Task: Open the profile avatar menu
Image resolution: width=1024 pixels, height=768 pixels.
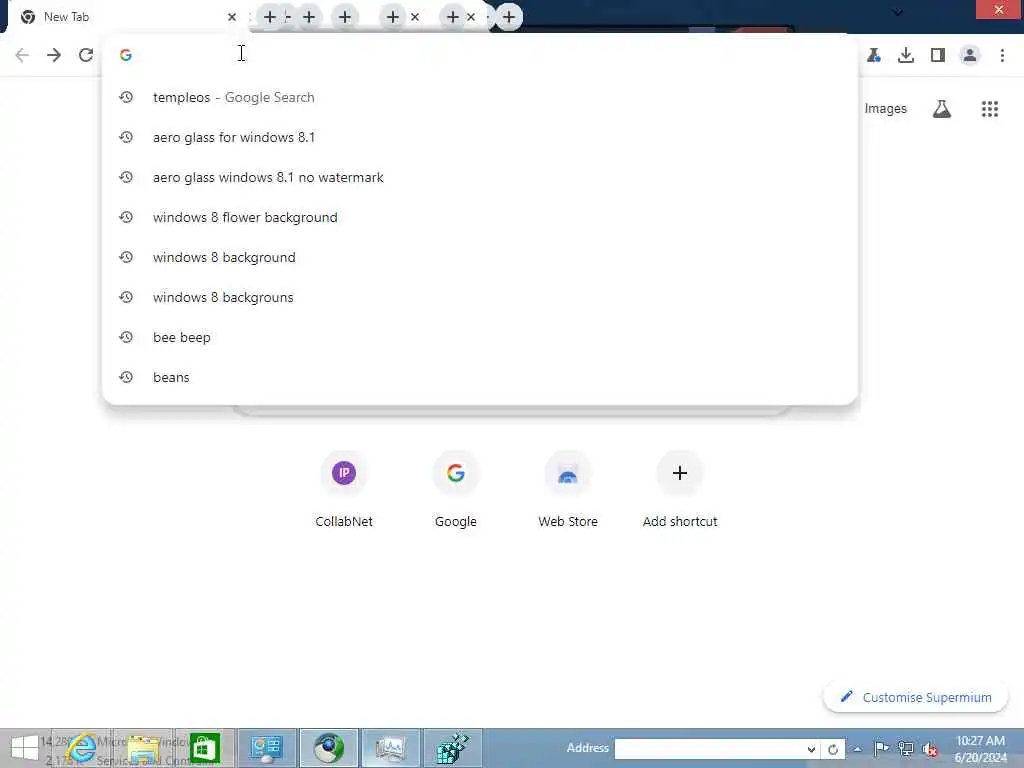Action: click(970, 55)
